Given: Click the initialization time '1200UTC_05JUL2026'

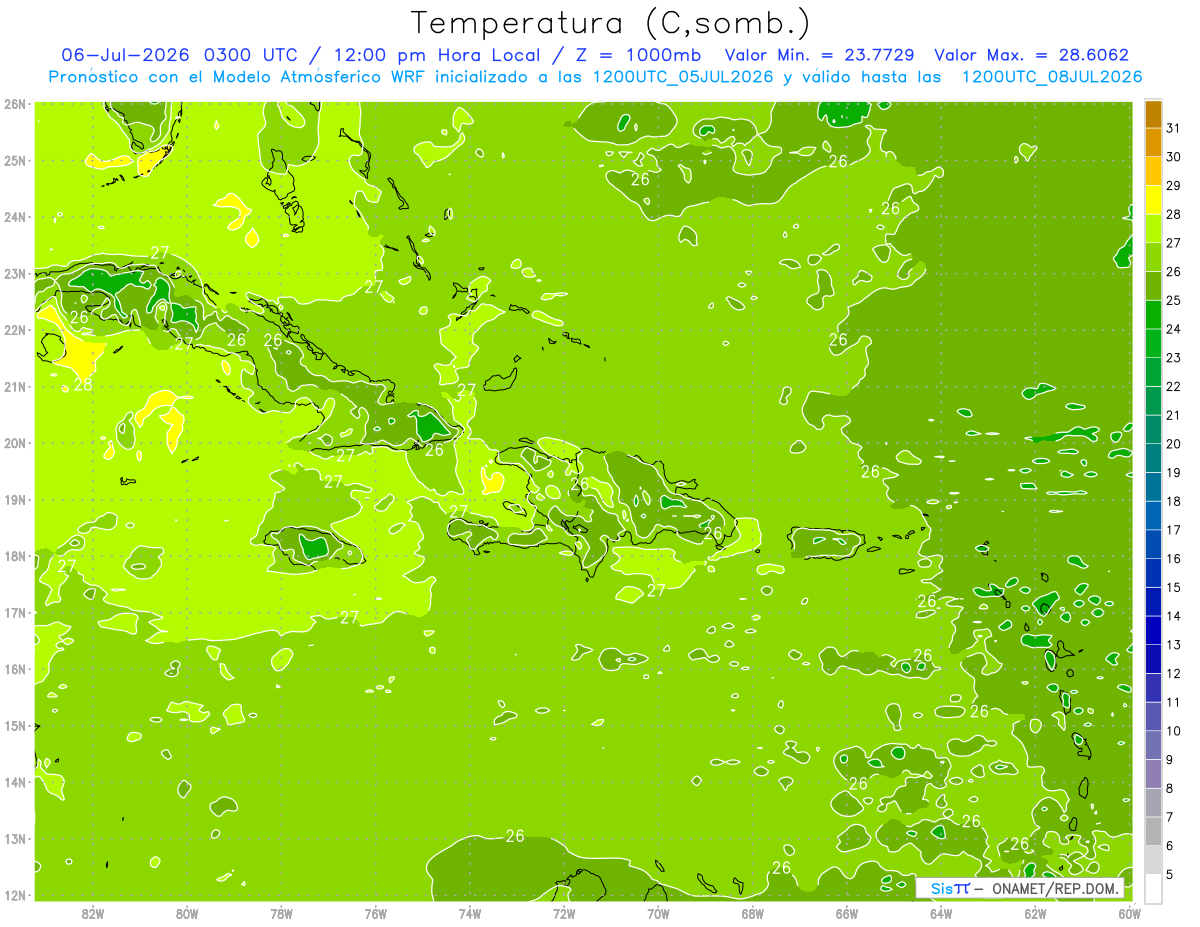Looking at the screenshot, I should tap(683, 77).
